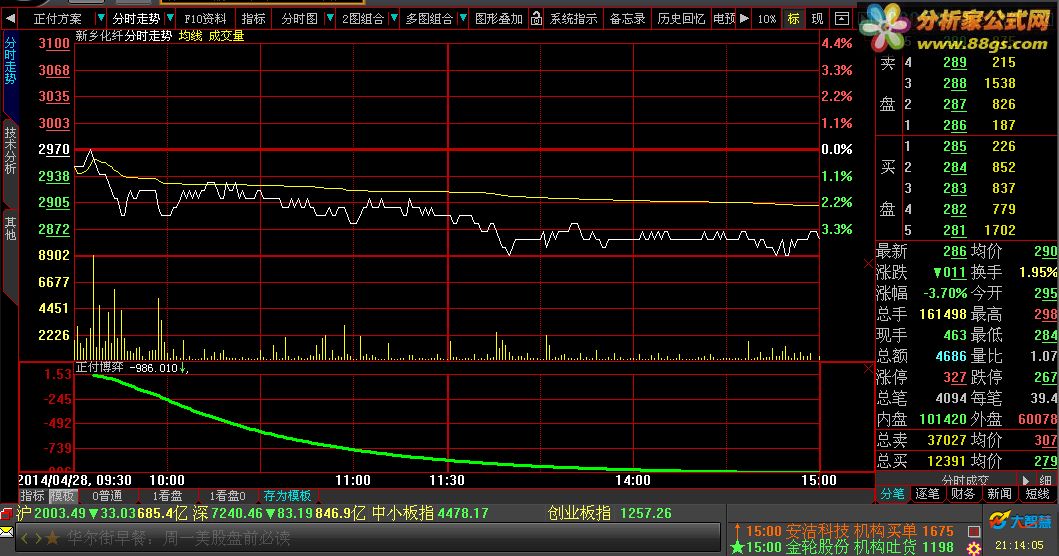Image resolution: width=1059 pixels, height=556 pixels.
Task: Click the right scroll arrow beside 电预
Action: point(744,18)
